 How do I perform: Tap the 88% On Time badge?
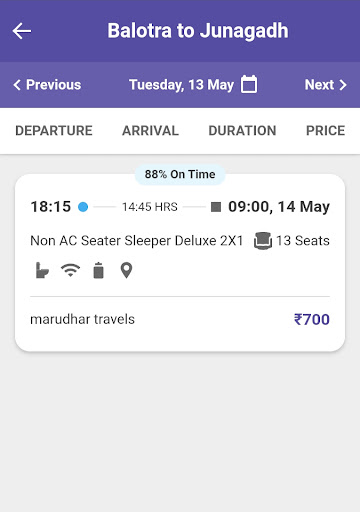click(x=180, y=174)
